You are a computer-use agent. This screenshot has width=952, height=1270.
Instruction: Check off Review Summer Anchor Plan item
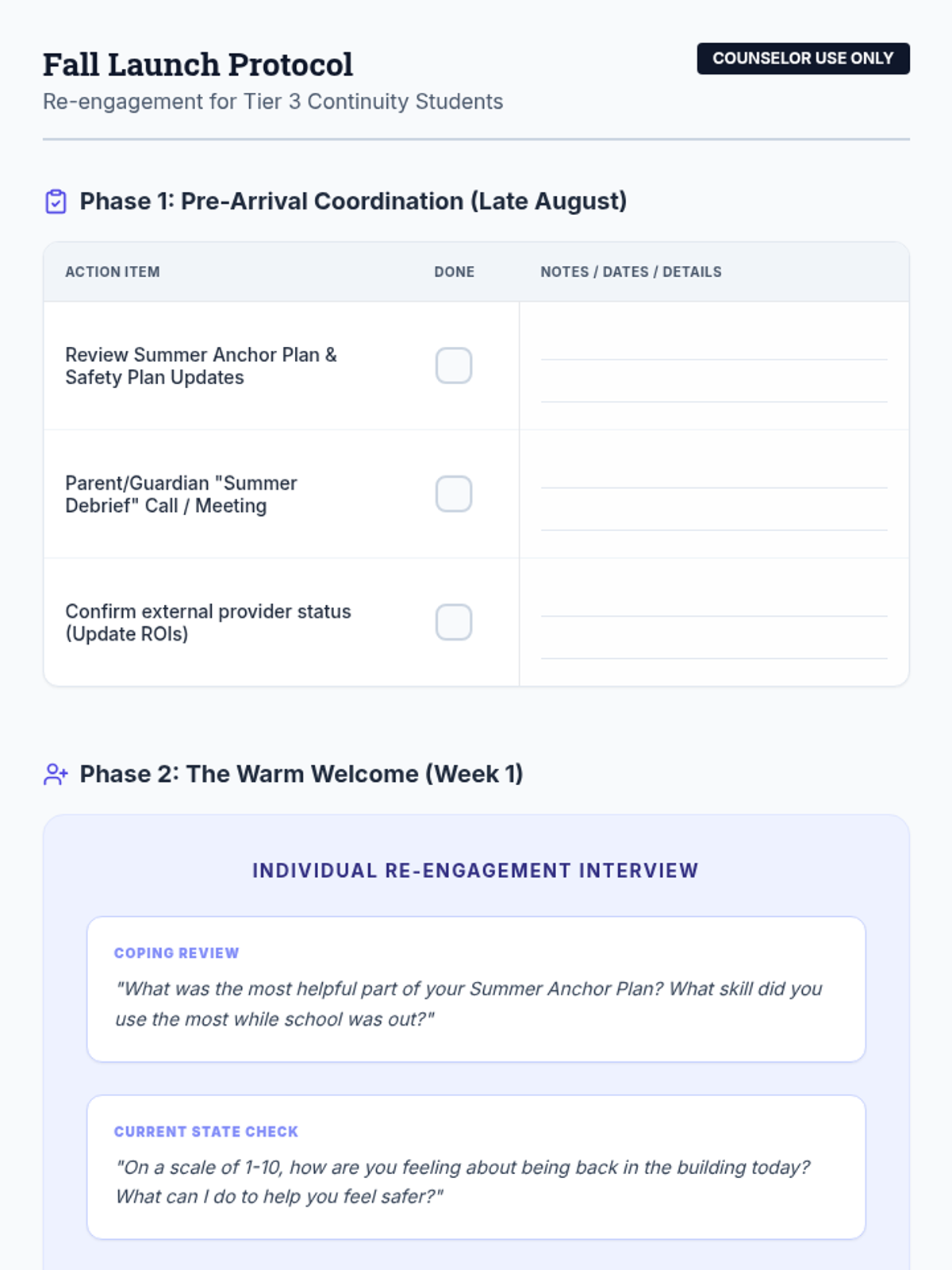[x=454, y=366]
